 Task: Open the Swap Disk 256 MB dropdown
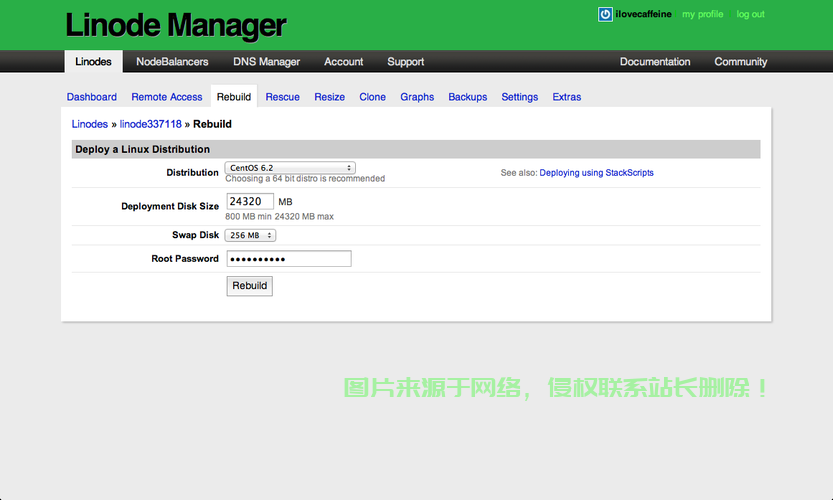250,235
